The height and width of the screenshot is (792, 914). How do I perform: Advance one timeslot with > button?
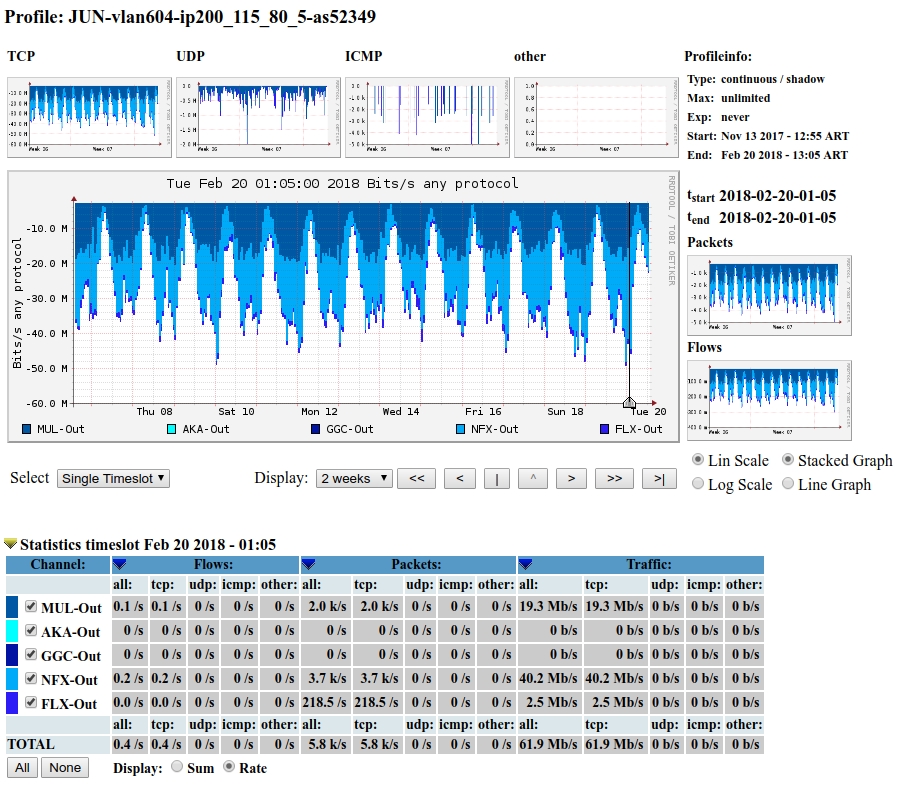(x=570, y=479)
